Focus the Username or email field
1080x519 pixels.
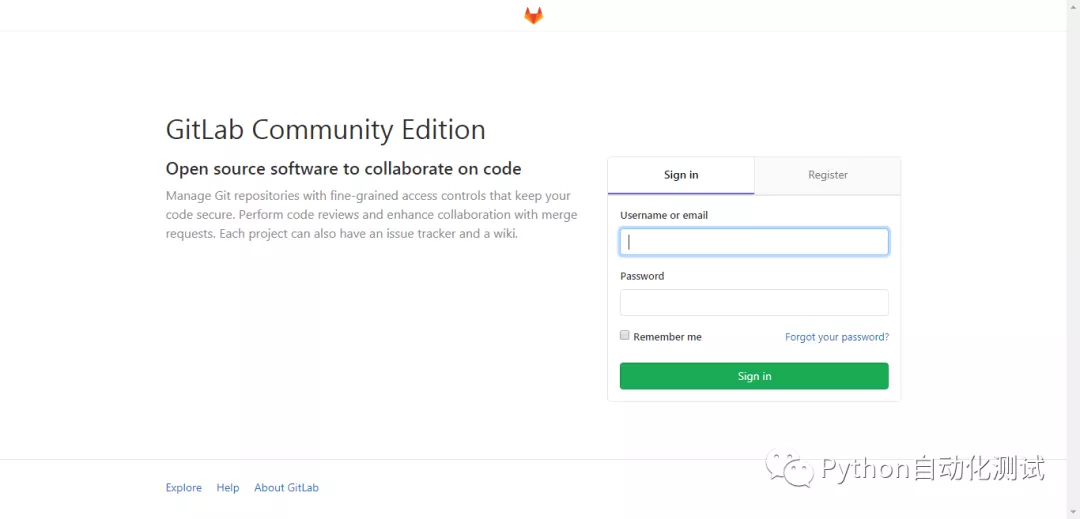pos(754,242)
